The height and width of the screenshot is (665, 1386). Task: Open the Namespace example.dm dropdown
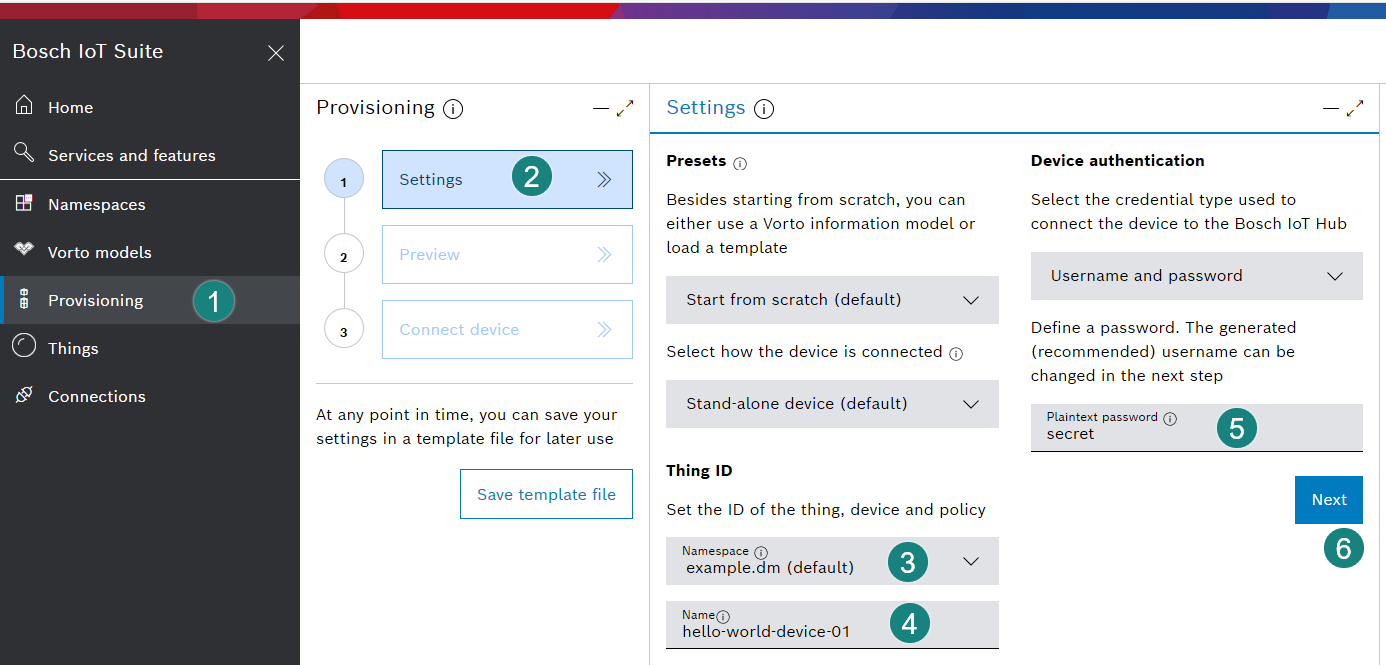[832, 561]
